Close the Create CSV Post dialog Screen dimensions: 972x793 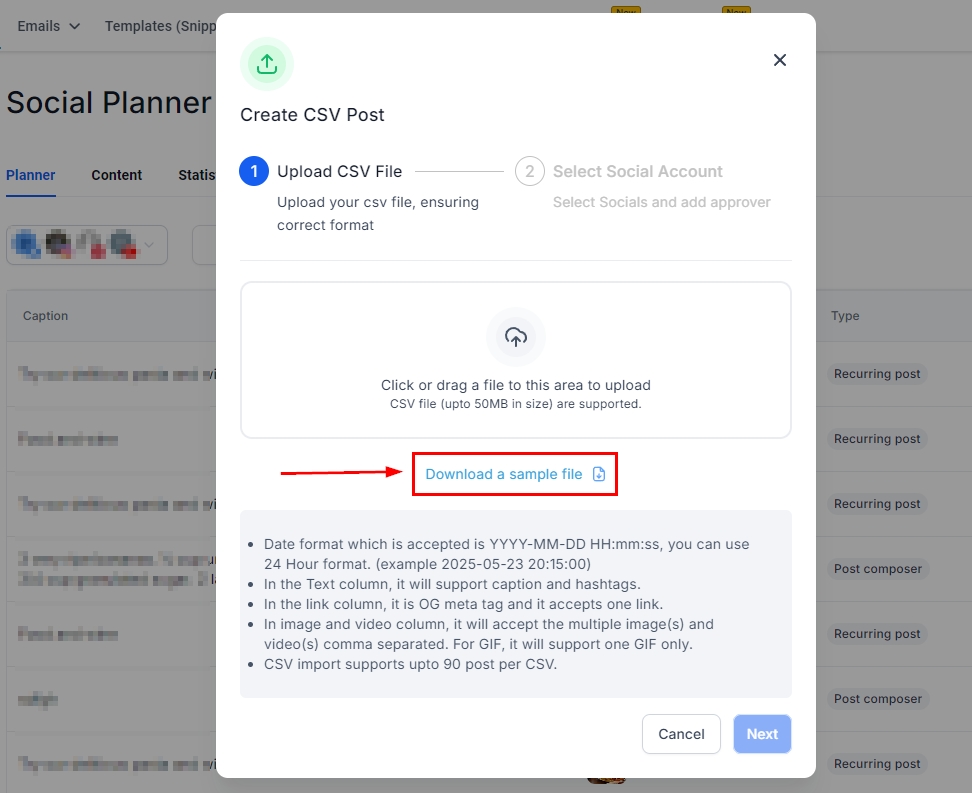pyautogui.click(x=780, y=60)
